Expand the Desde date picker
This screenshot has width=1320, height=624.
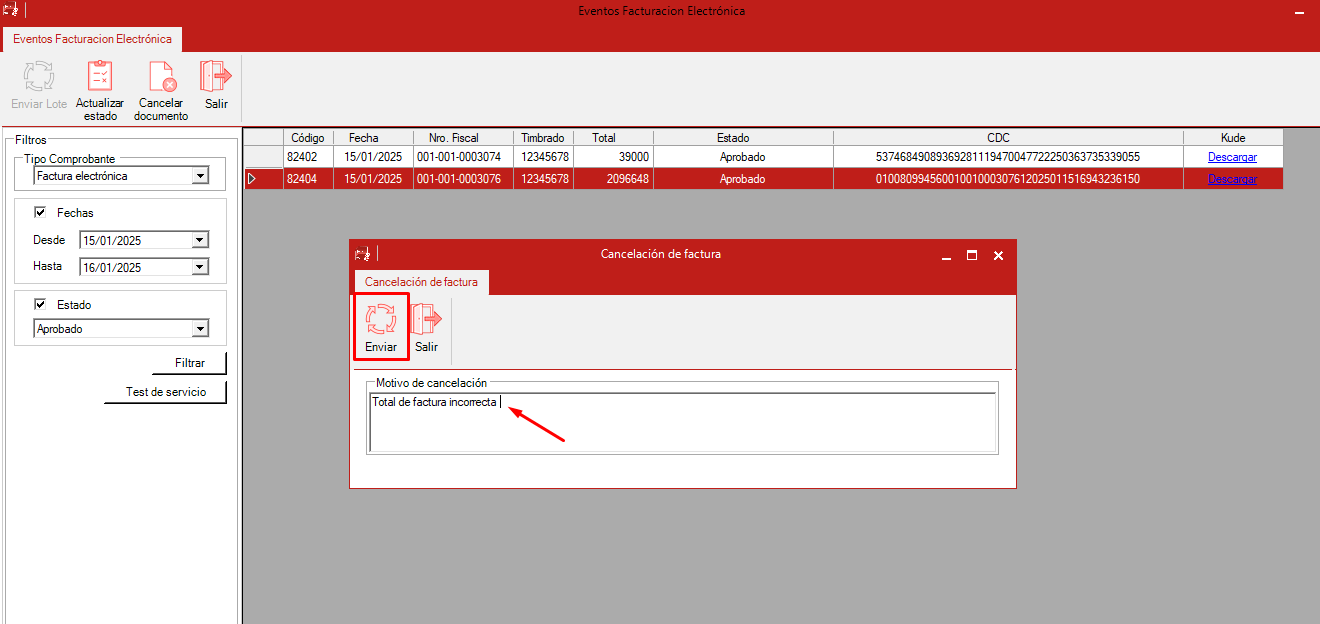200,240
